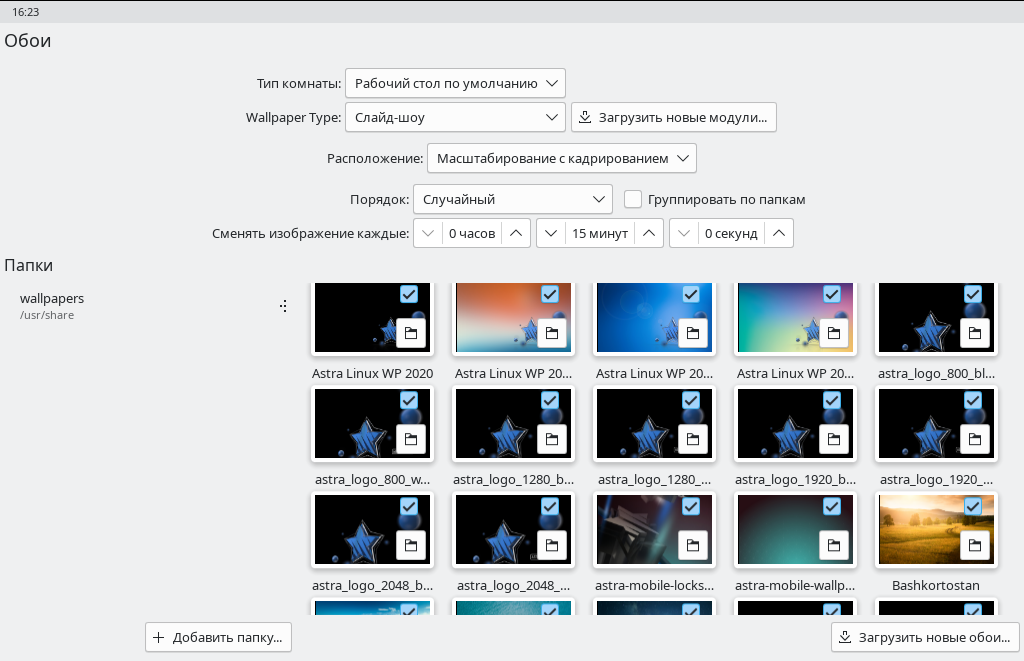The height and width of the screenshot is (661, 1024).
Task: Click the wallpapers folder options dots icon
Action: click(x=284, y=306)
